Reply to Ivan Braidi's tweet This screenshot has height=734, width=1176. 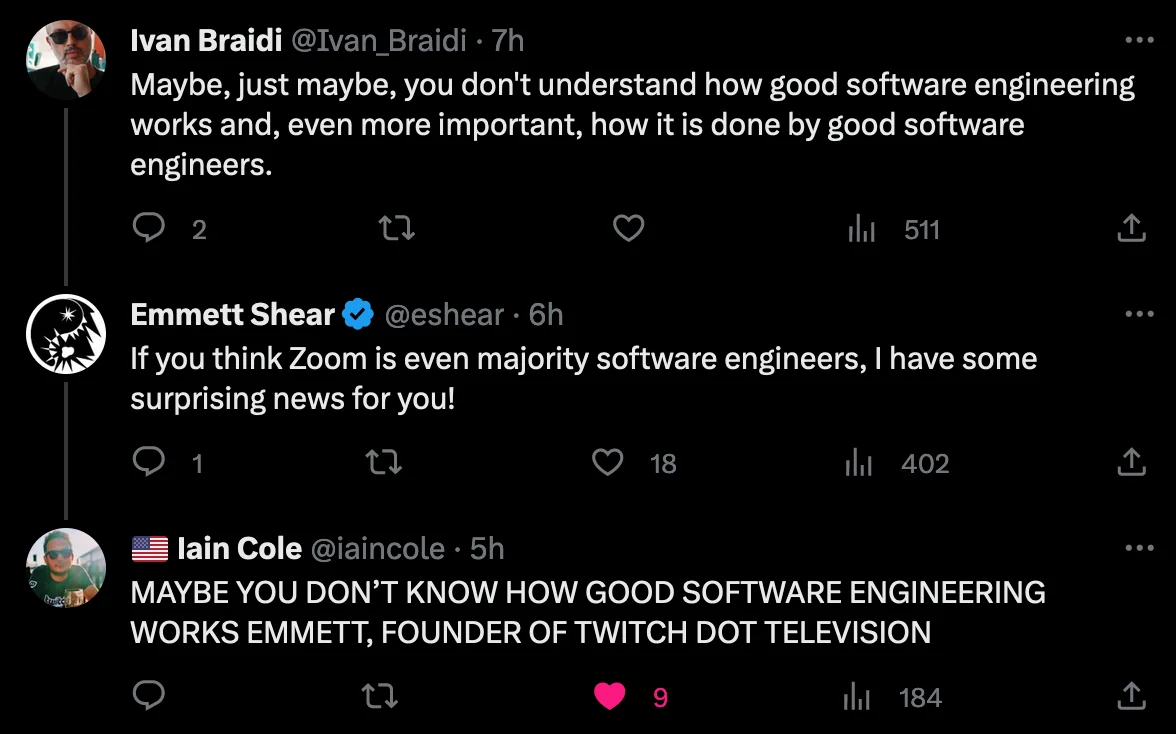click(x=148, y=227)
